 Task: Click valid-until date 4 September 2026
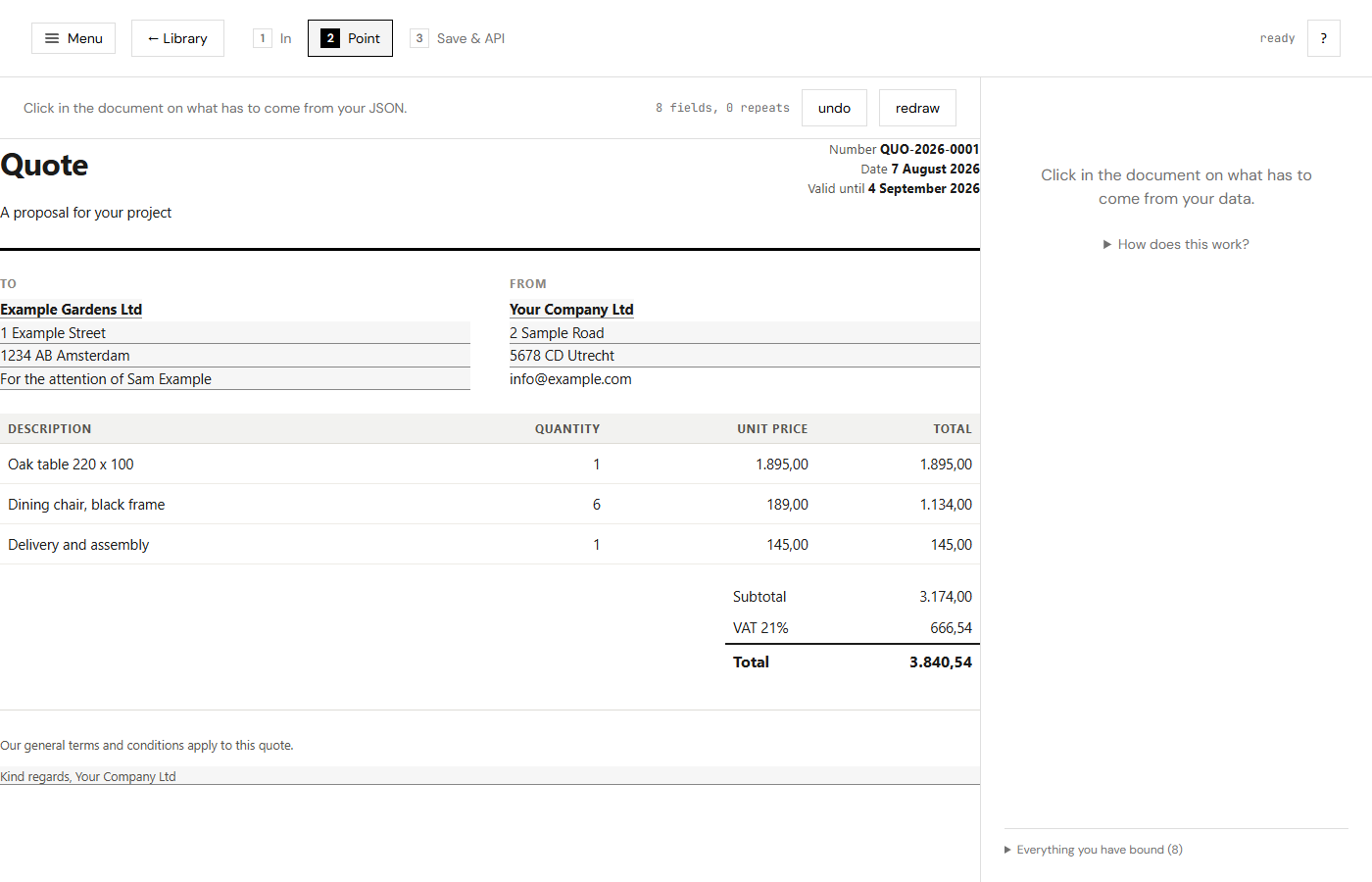(923, 188)
